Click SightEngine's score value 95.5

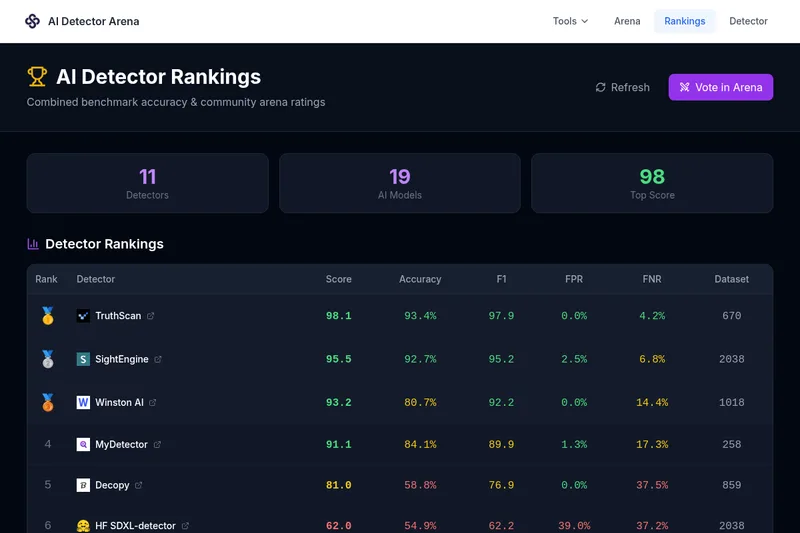click(339, 359)
